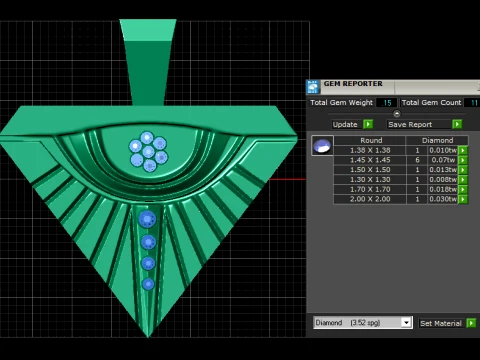The image size is (480, 360).
Task: Click the Update green arrow button
Action: 368,124
